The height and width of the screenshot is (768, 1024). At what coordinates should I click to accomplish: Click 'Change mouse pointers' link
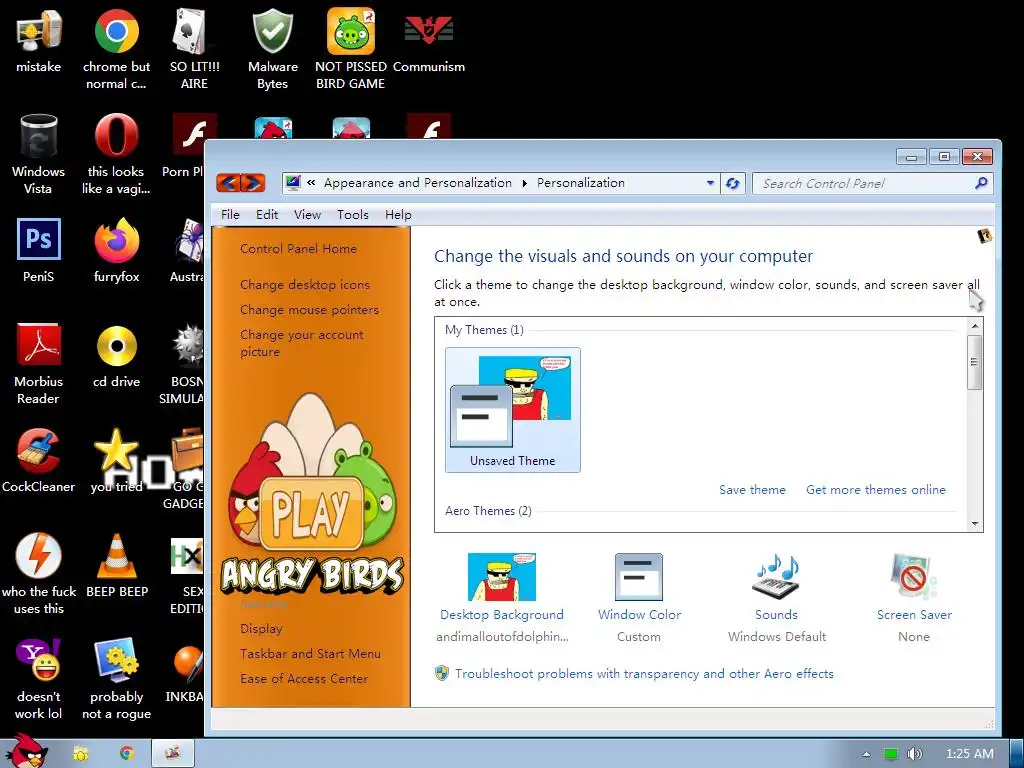pyautogui.click(x=310, y=310)
